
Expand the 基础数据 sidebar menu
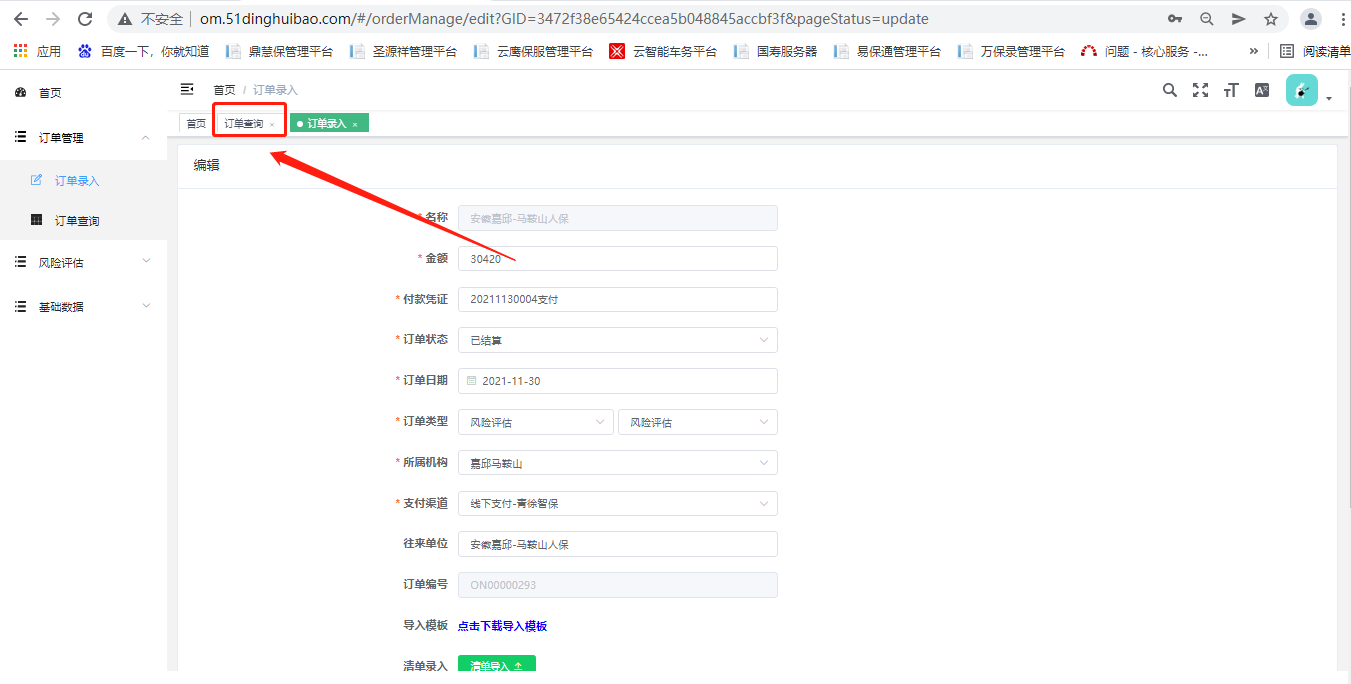(83, 306)
